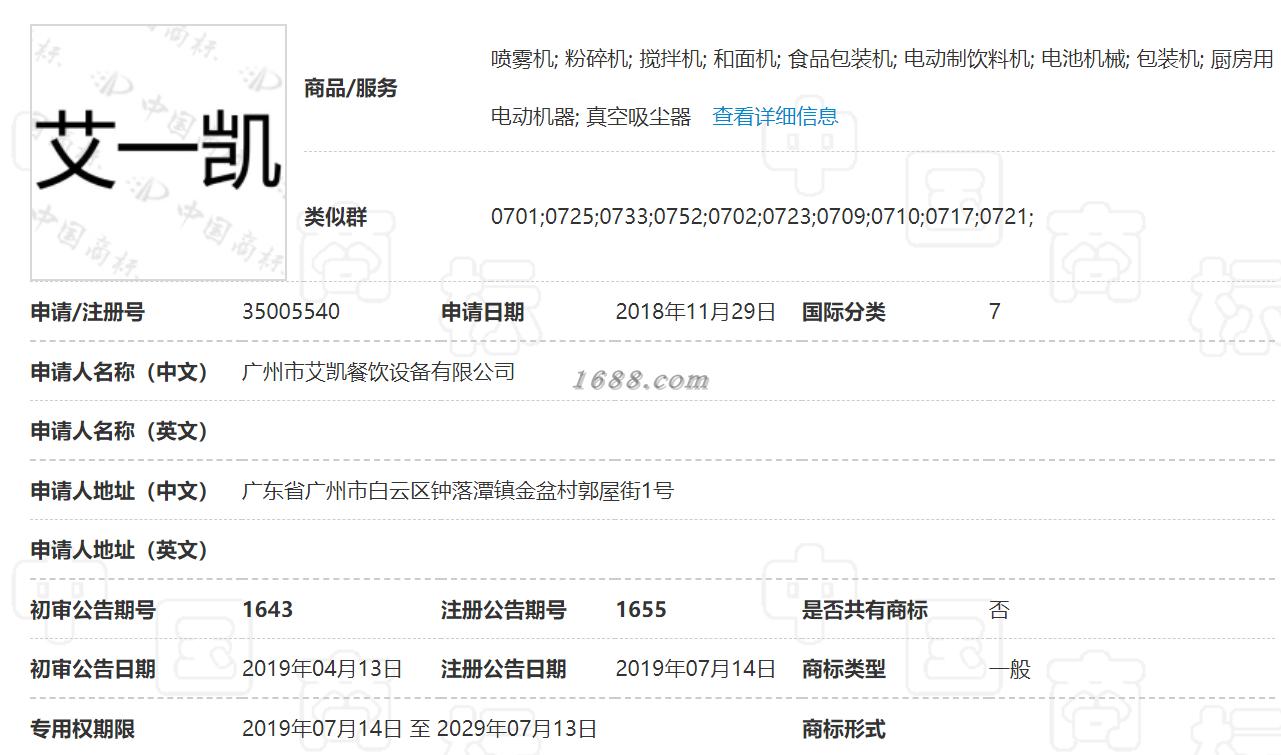The width and height of the screenshot is (1281, 755).
Task: Click the 申请人名称（英文） label
Action: pos(119,431)
